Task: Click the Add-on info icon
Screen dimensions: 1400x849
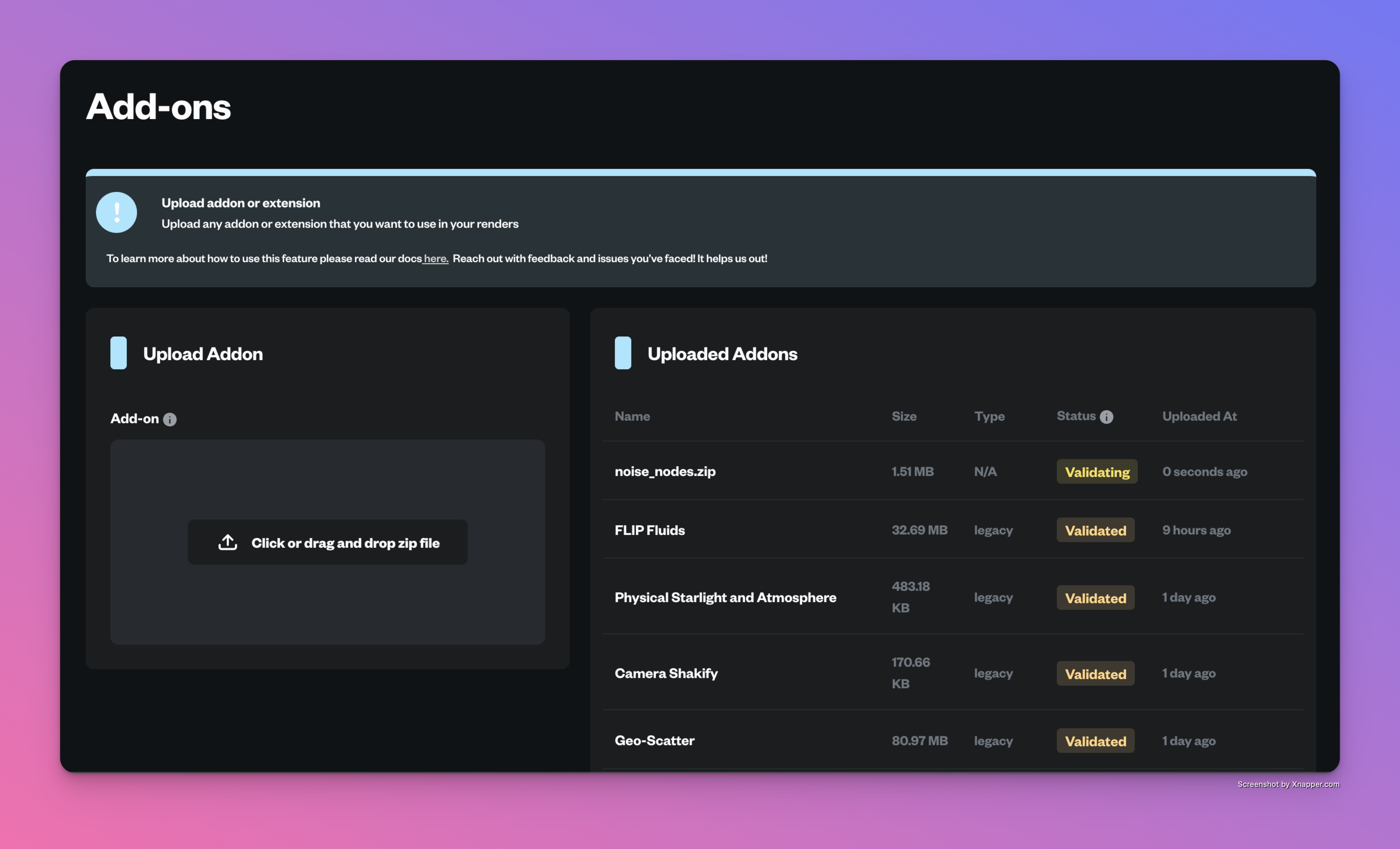Action: point(170,419)
